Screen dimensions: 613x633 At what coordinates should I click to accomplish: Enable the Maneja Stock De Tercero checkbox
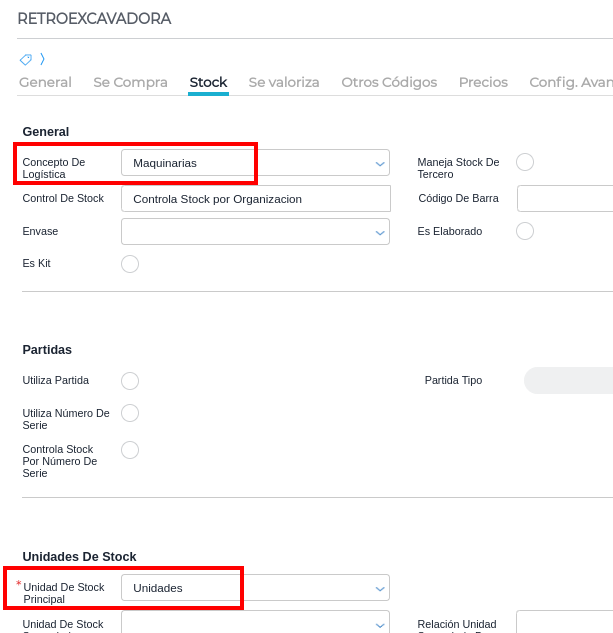(x=525, y=162)
